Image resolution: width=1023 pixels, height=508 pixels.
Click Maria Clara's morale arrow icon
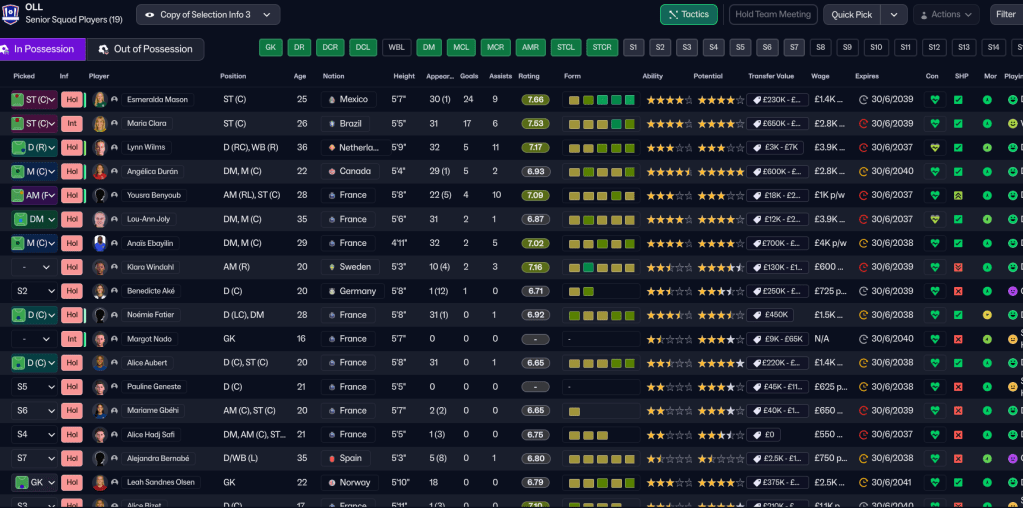(x=987, y=124)
